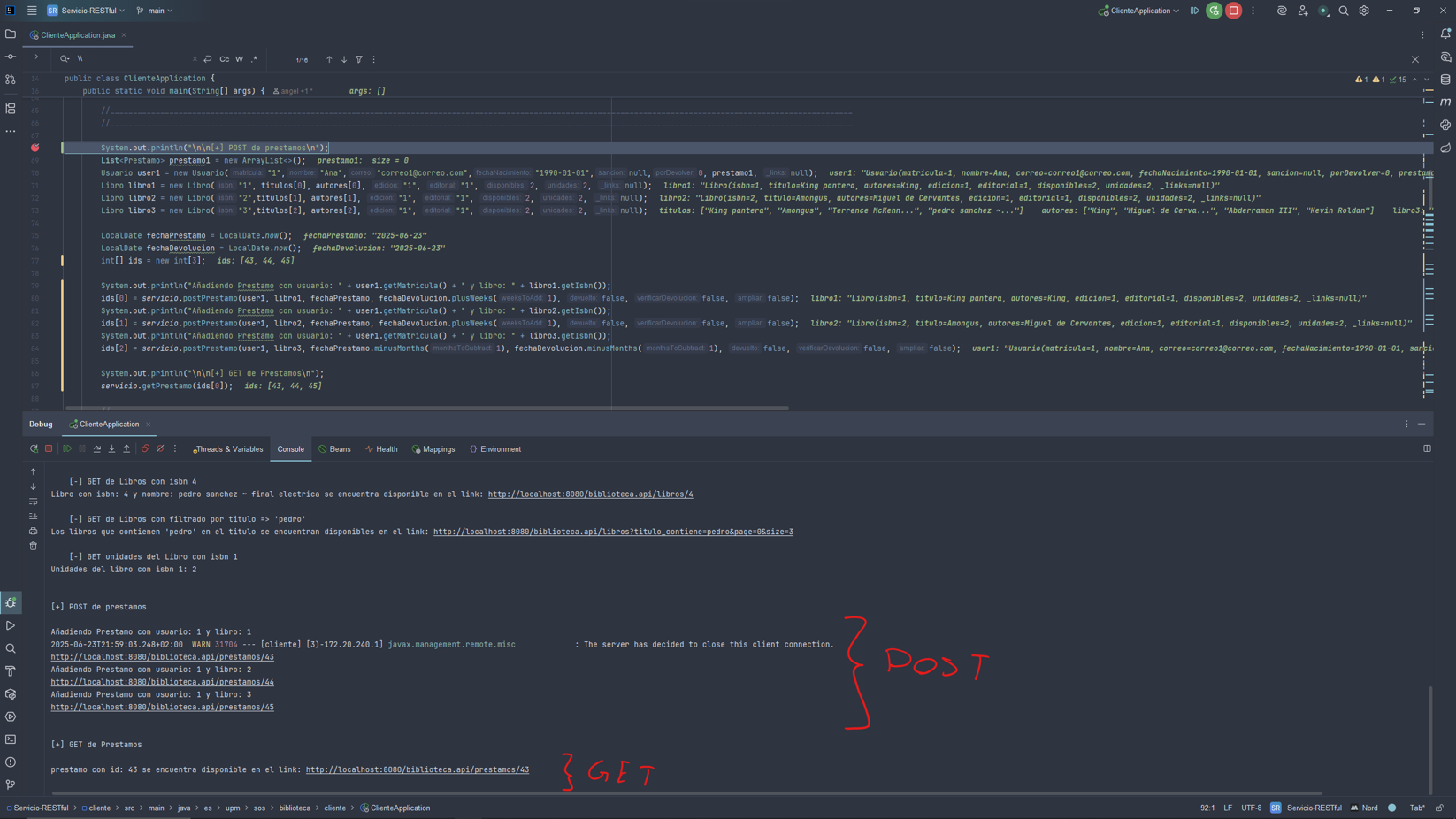This screenshot has width=1456, height=819.
Task: Switch to Threads & Variables tab
Action: click(228, 449)
